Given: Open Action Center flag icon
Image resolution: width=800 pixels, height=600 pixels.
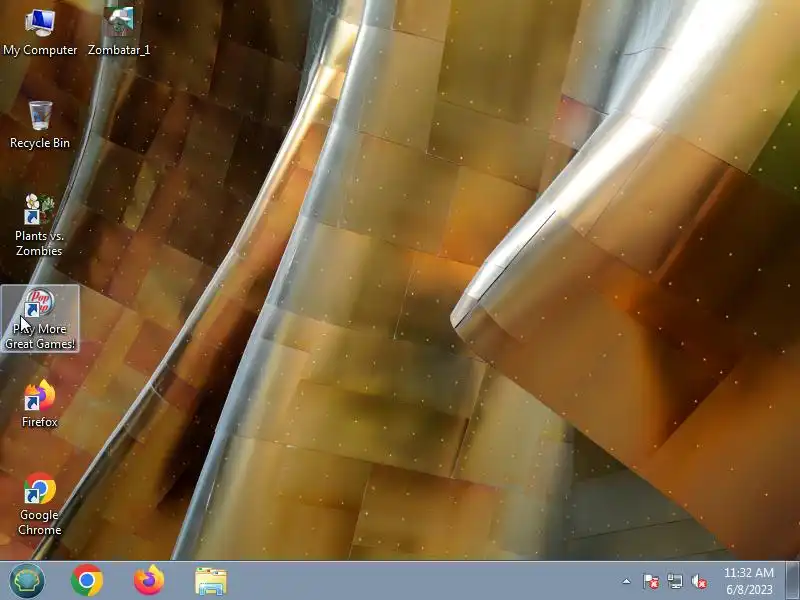Looking at the screenshot, I should pos(651,581).
